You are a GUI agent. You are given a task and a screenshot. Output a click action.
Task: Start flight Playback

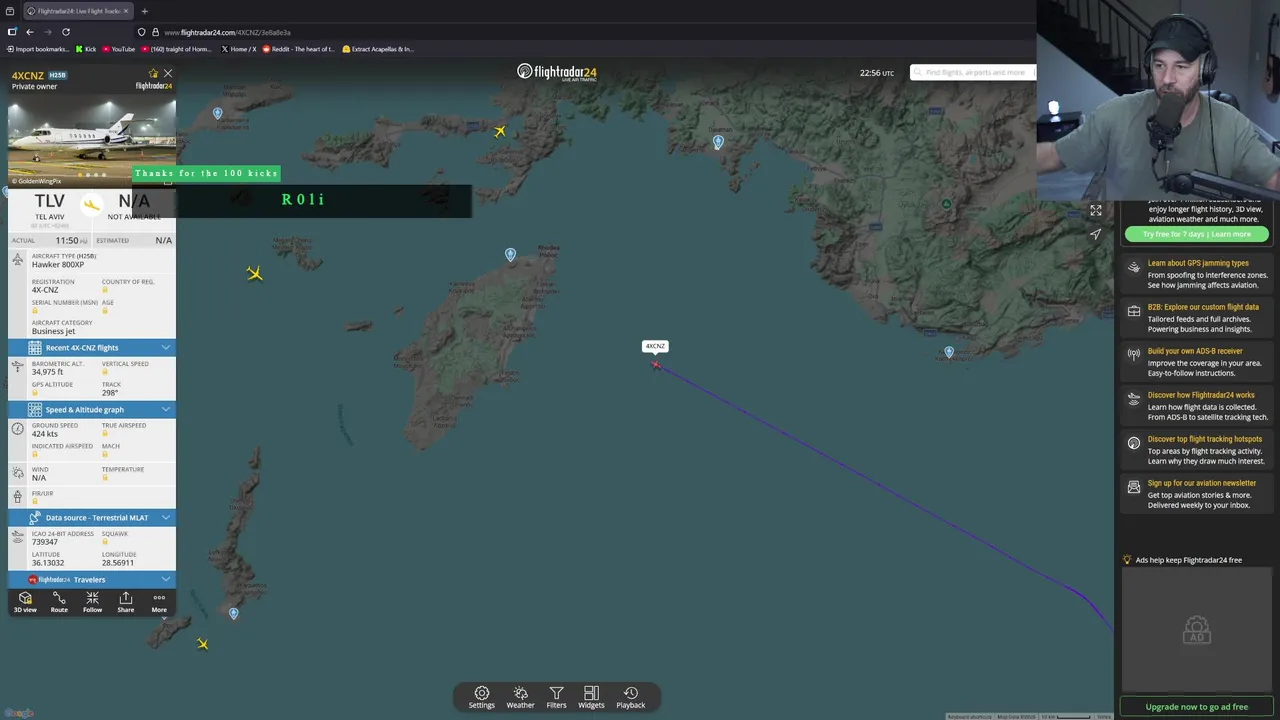[x=630, y=697]
